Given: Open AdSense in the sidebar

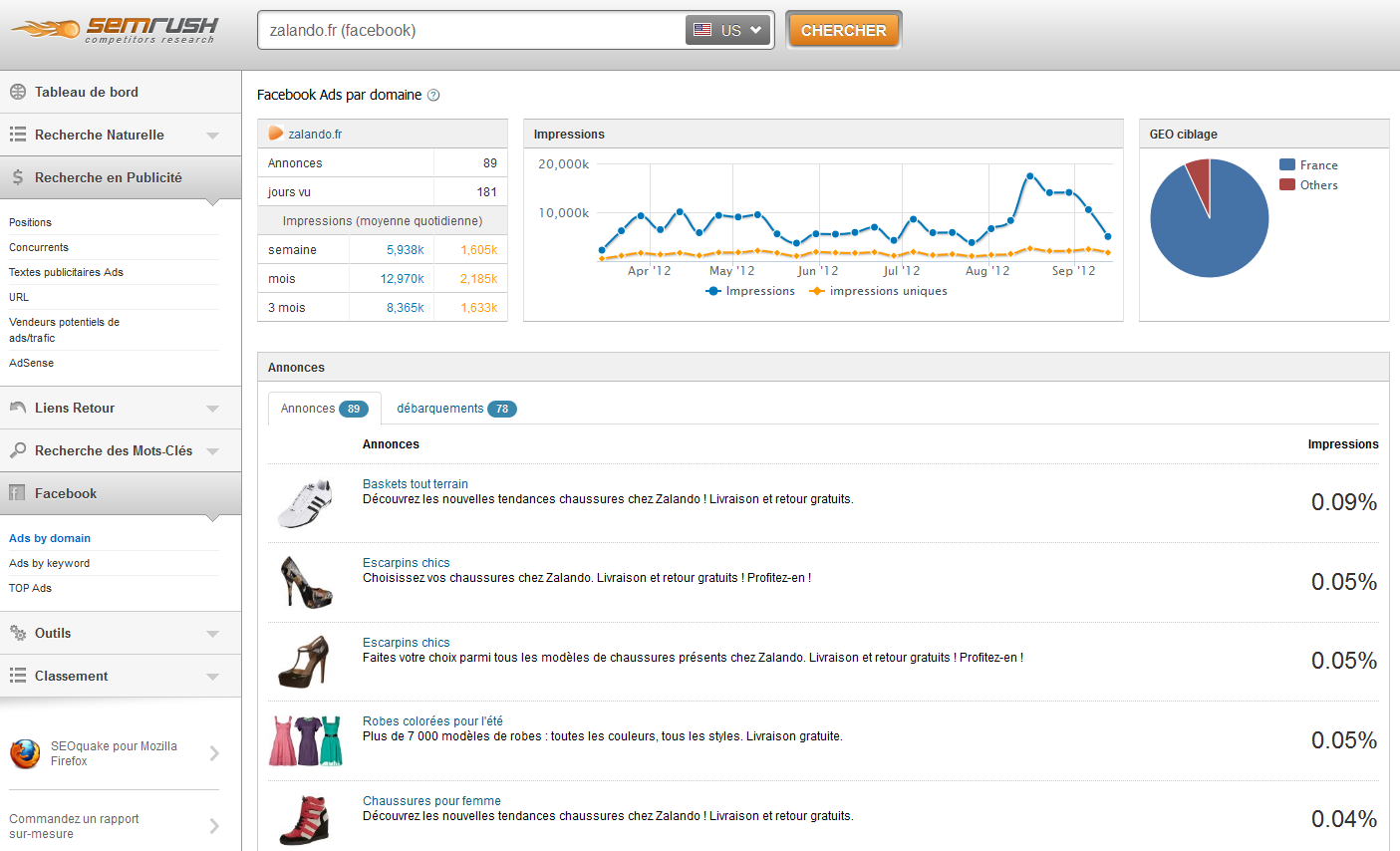Looking at the screenshot, I should (31, 363).
